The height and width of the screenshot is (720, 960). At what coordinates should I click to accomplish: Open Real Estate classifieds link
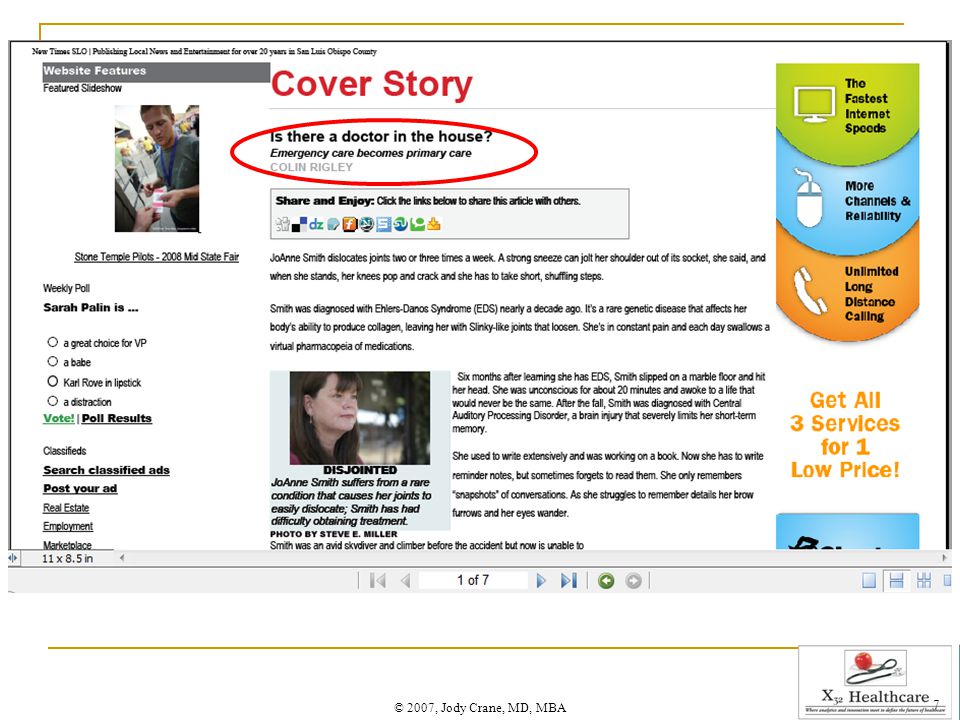coord(66,508)
